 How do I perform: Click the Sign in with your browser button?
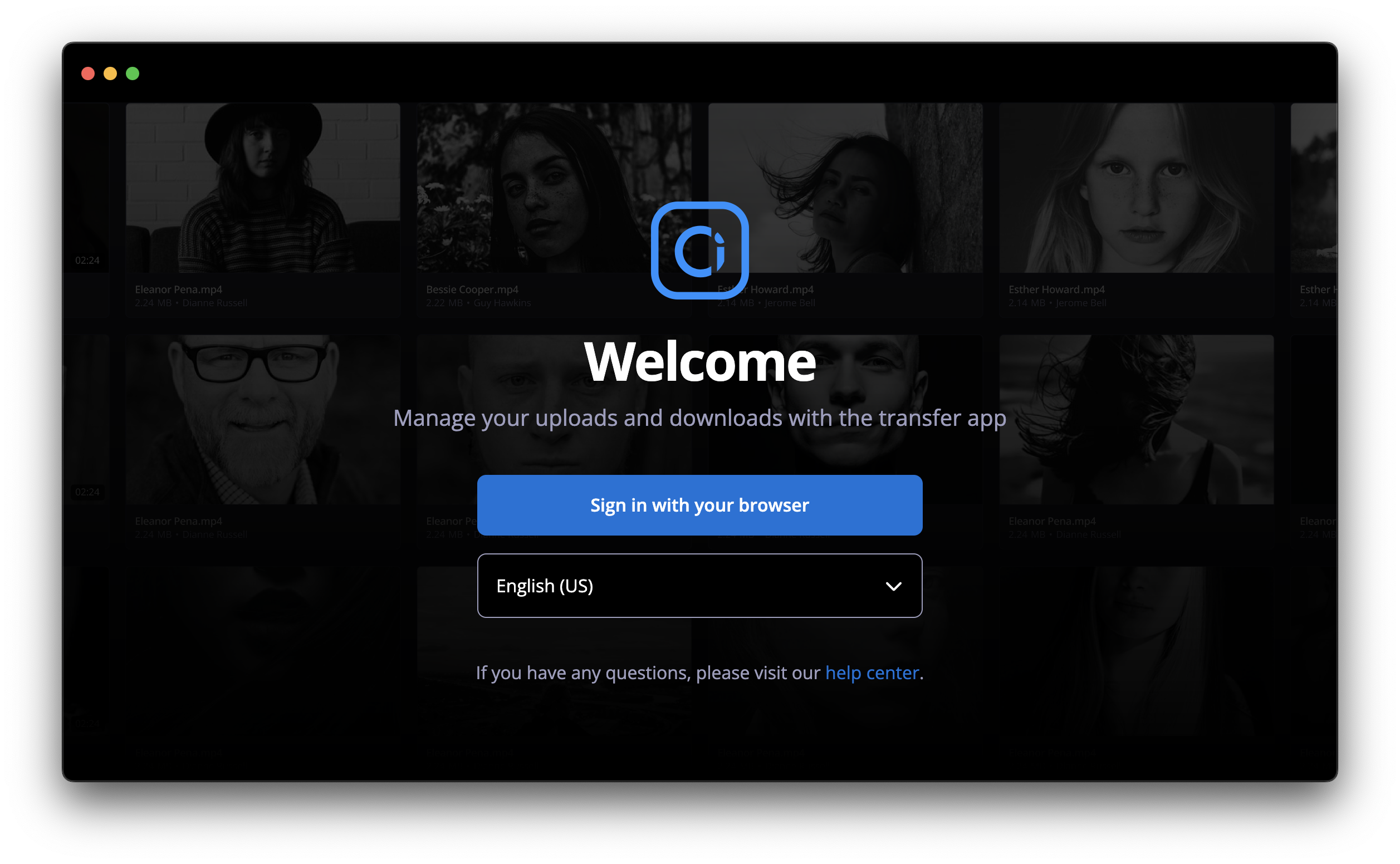[x=699, y=505]
